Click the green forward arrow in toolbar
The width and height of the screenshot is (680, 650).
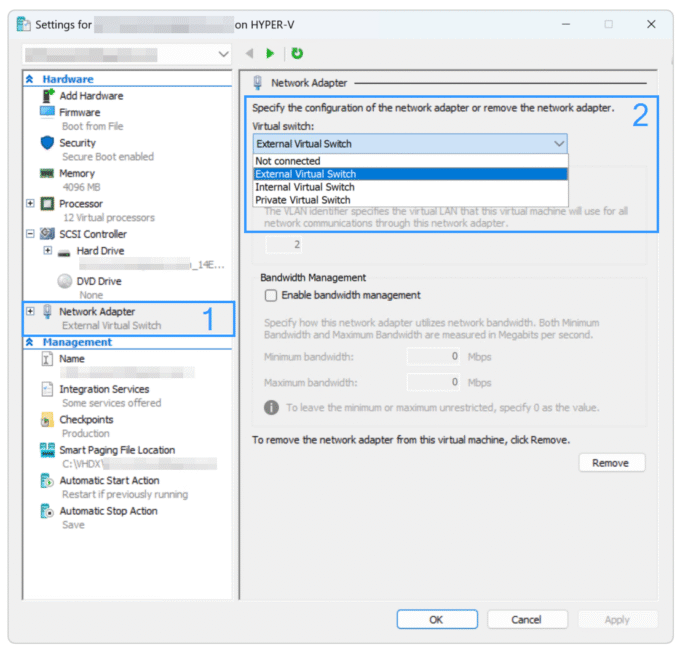point(270,53)
